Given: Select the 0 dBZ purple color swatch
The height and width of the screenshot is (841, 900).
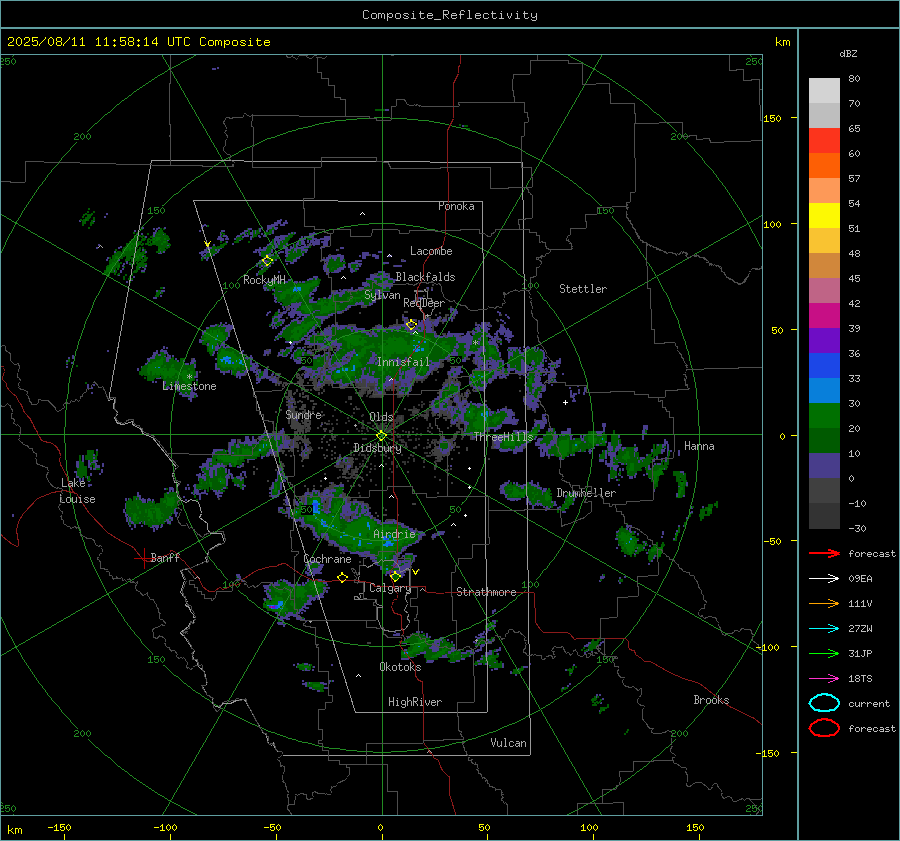Looking at the screenshot, I should click(824, 466).
